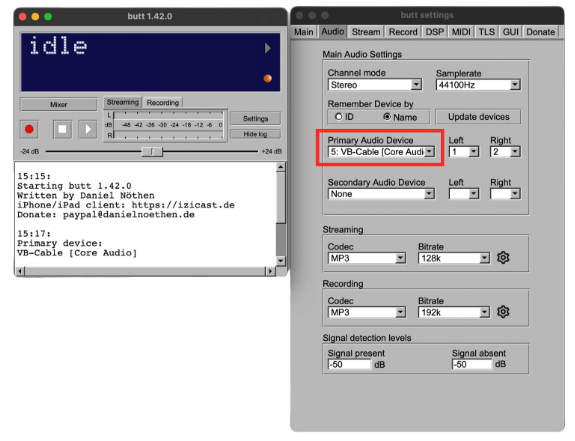Open the Streaming Codec dropdown
This screenshot has height=441, width=575.
[x=367, y=258]
